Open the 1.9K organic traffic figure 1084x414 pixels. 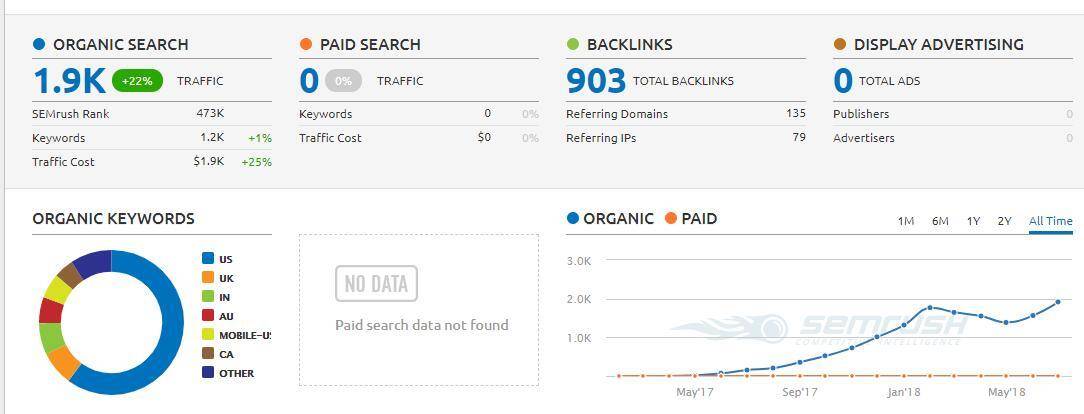(x=69, y=81)
